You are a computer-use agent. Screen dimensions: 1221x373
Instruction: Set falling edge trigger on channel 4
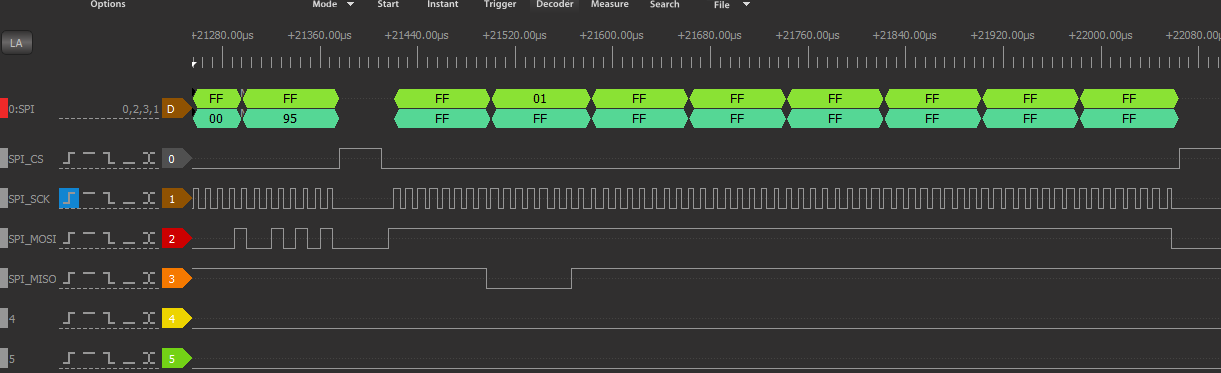(108, 319)
